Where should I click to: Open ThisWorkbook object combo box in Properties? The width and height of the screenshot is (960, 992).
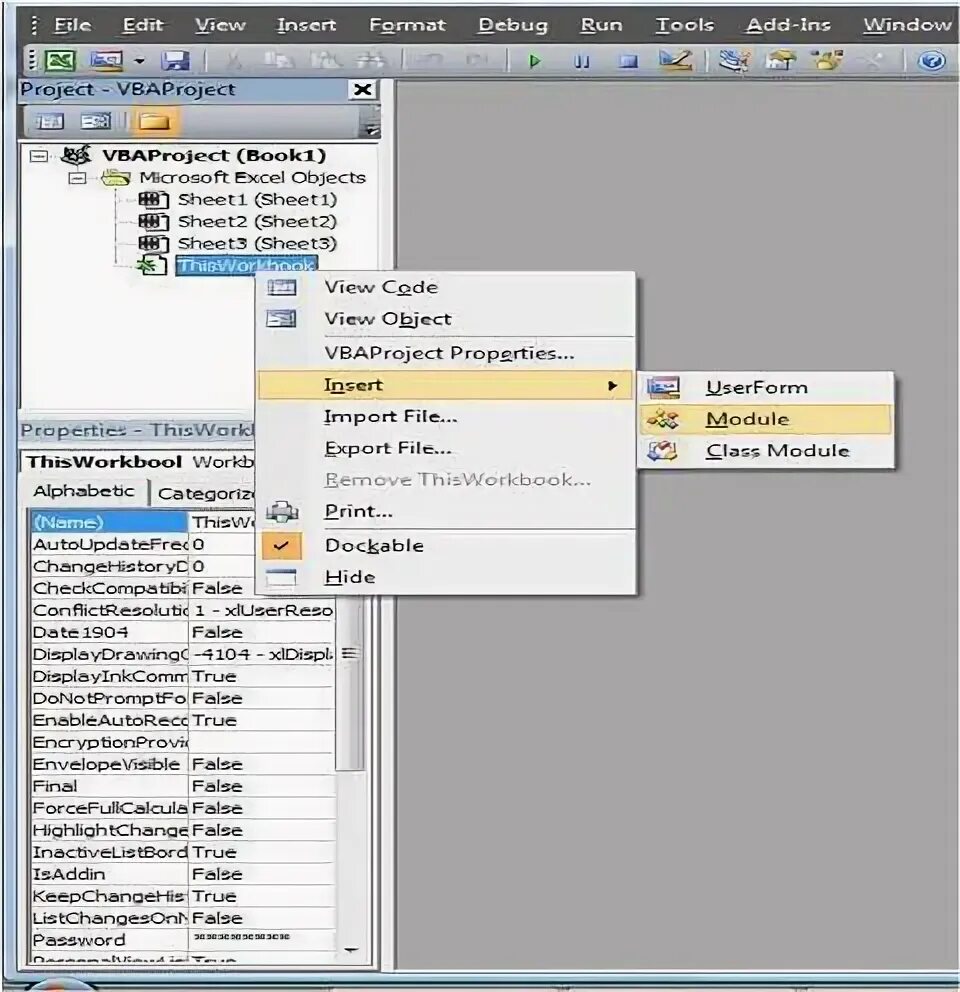tap(139, 462)
